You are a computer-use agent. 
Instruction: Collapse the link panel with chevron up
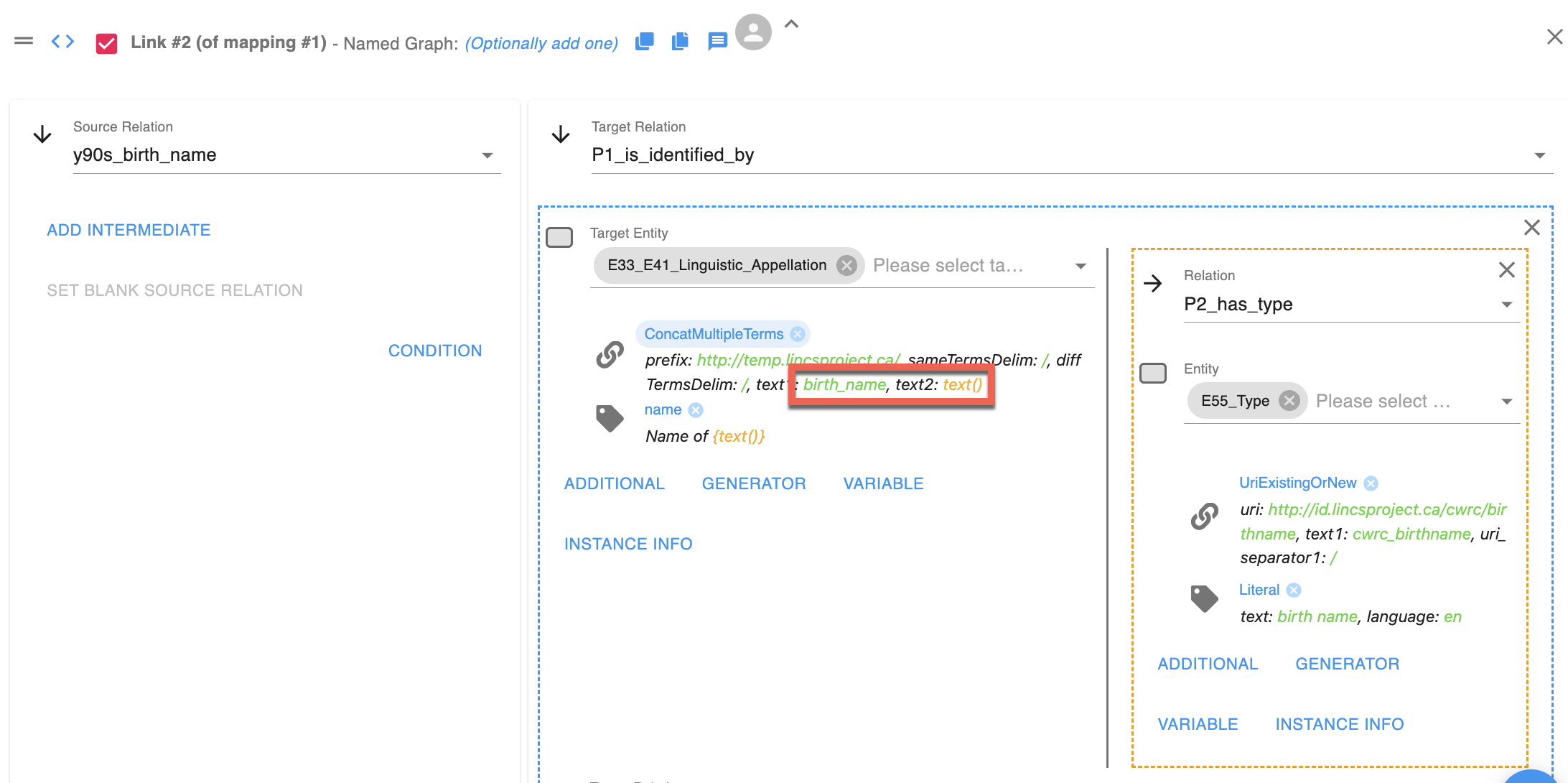[791, 24]
